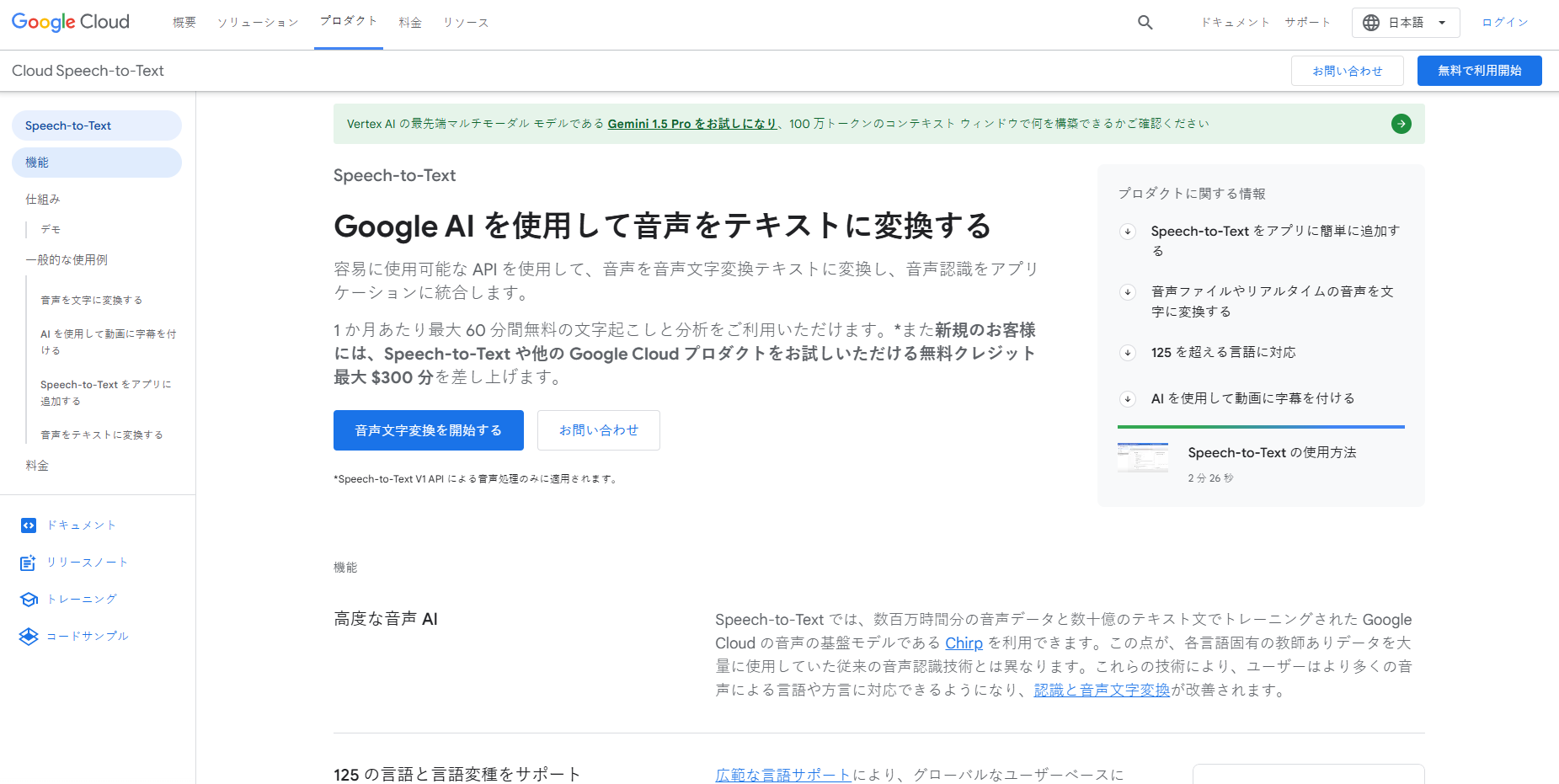The height and width of the screenshot is (784, 1559).
Task: Click header お問い合わせ button
Action: tap(1348, 71)
